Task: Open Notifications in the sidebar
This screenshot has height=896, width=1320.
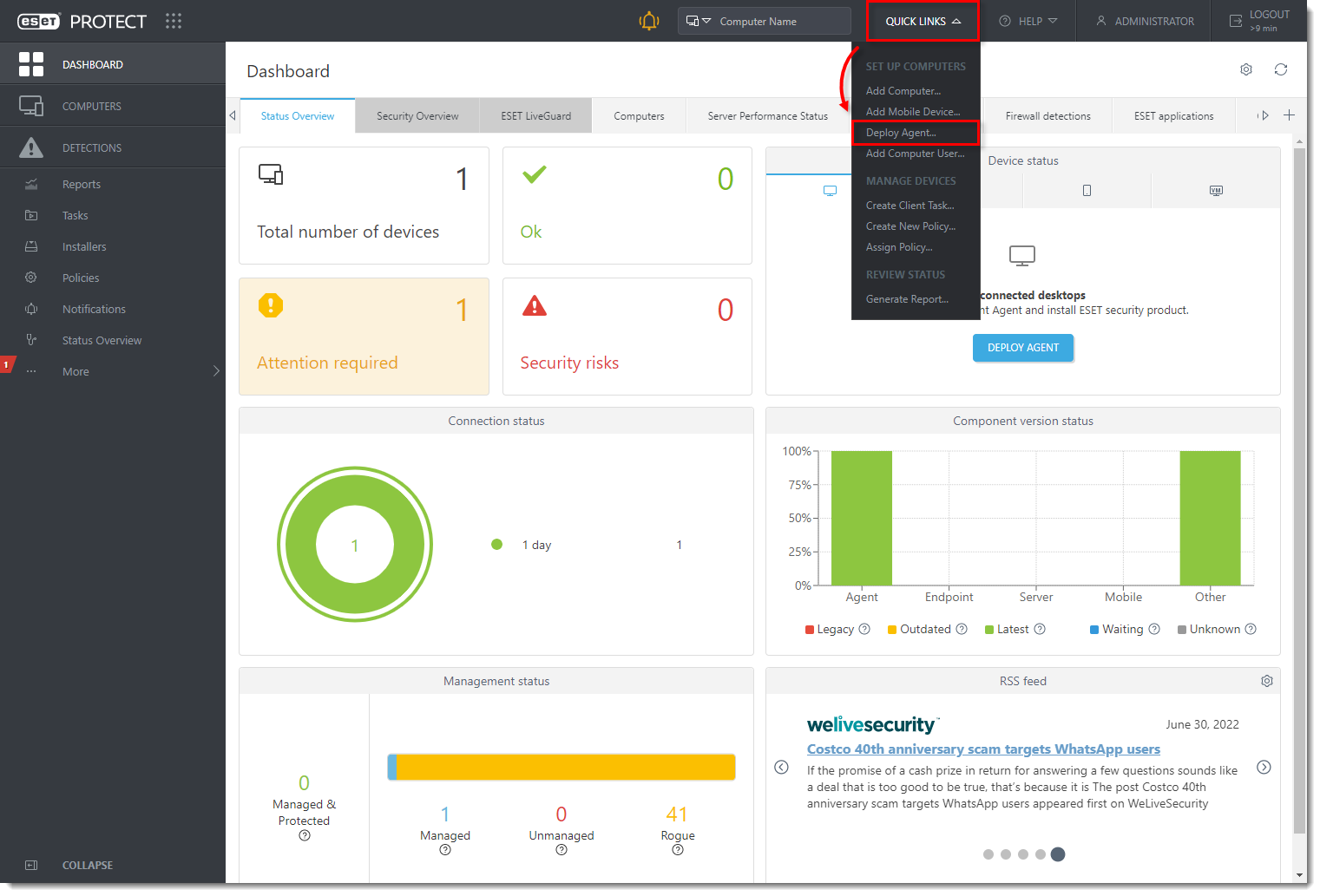Action: click(x=94, y=309)
